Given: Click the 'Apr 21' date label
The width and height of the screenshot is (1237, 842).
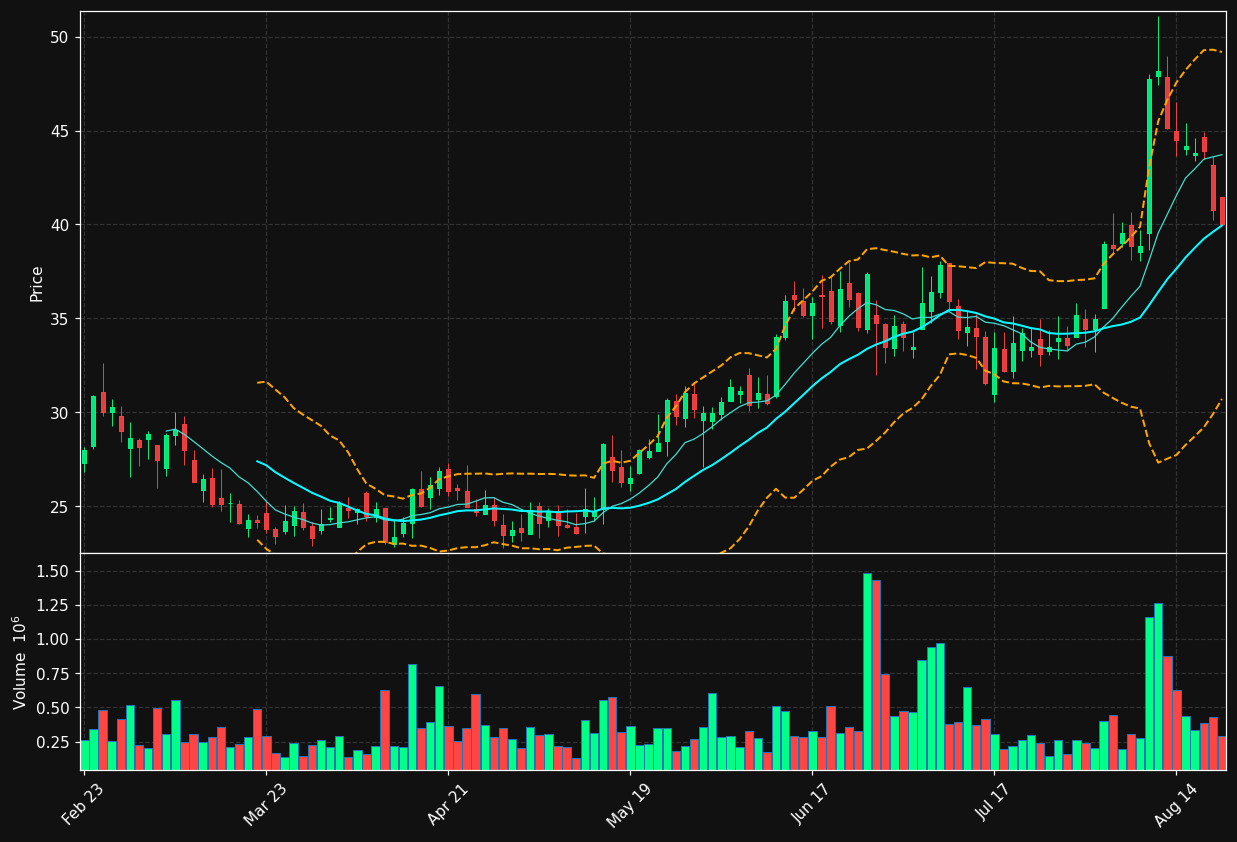Looking at the screenshot, I should [447, 803].
